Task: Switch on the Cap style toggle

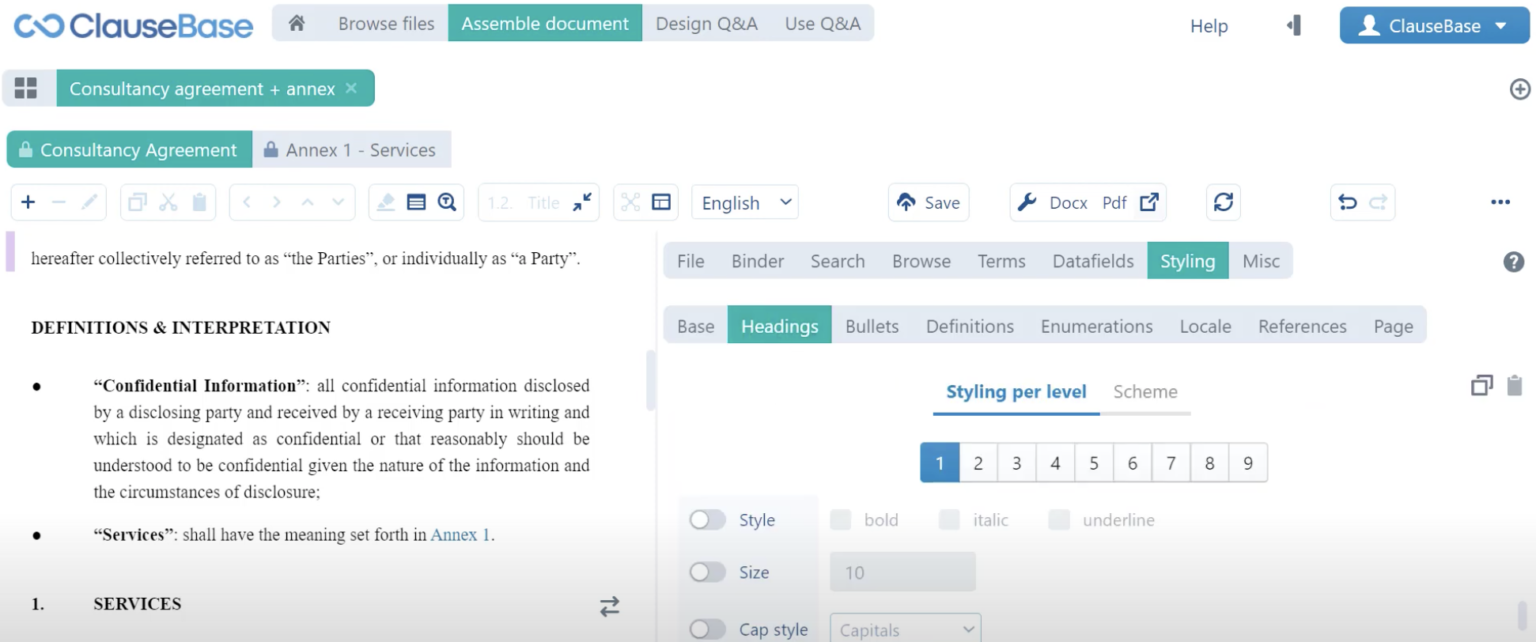Action: tap(707, 629)
